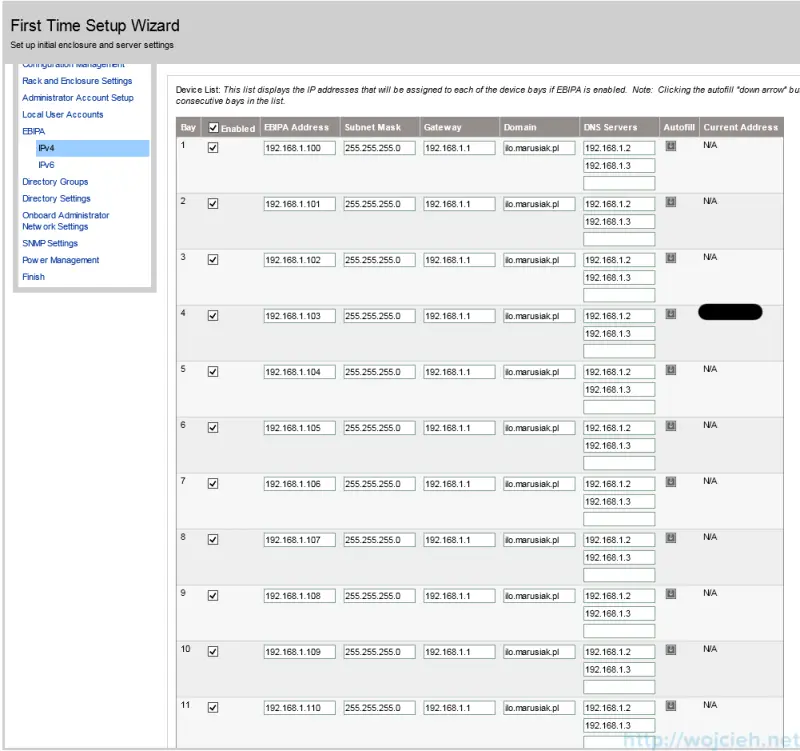Use the autofill arrow in bay 6 row
Image resolution: width=800 pixels, height=751 pixels.
coord(670,426)
